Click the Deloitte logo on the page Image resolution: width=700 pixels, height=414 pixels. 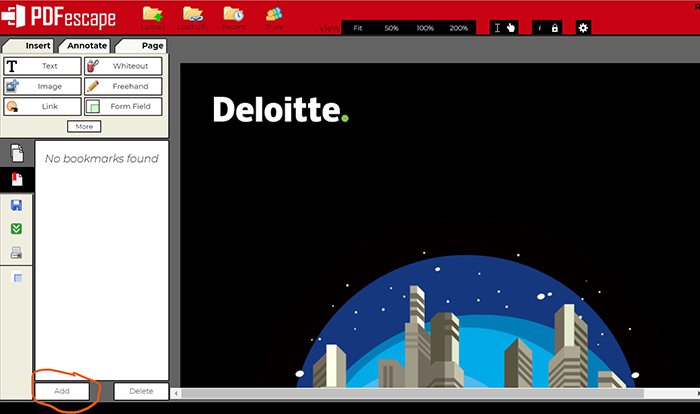[281, 109]
